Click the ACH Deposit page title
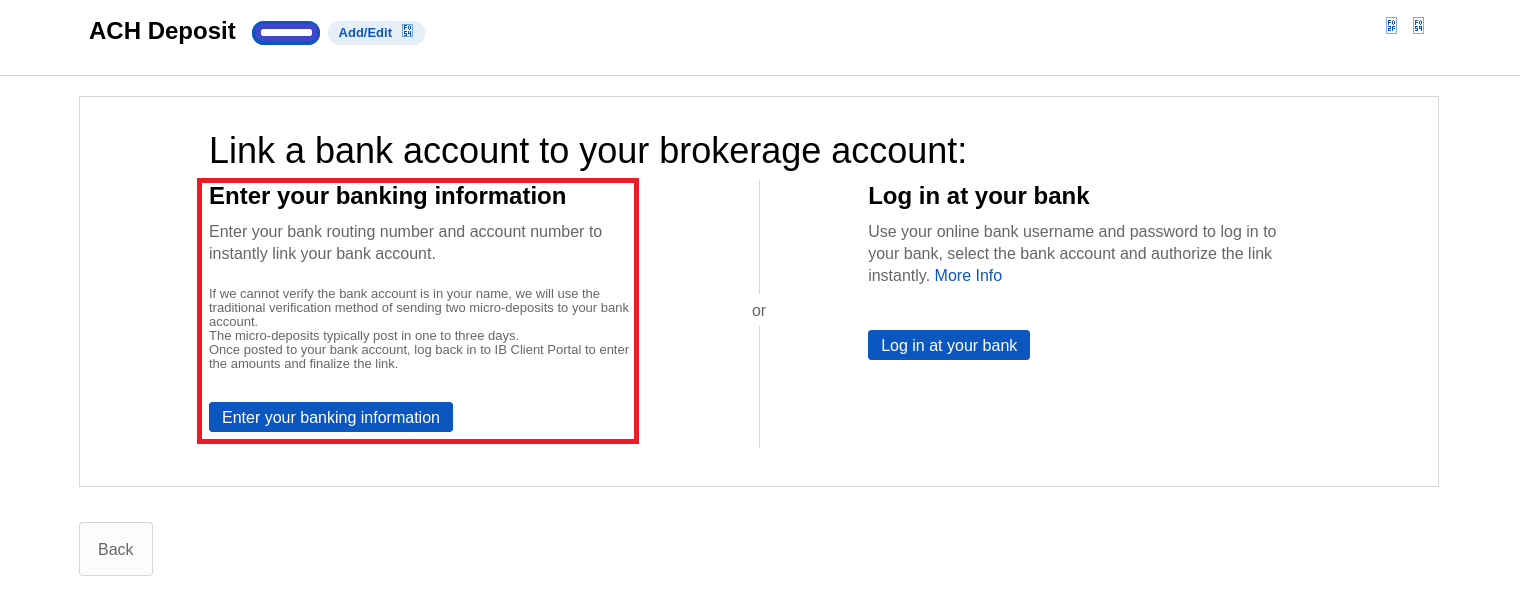 pyautogui.click(x=162, y=31)
